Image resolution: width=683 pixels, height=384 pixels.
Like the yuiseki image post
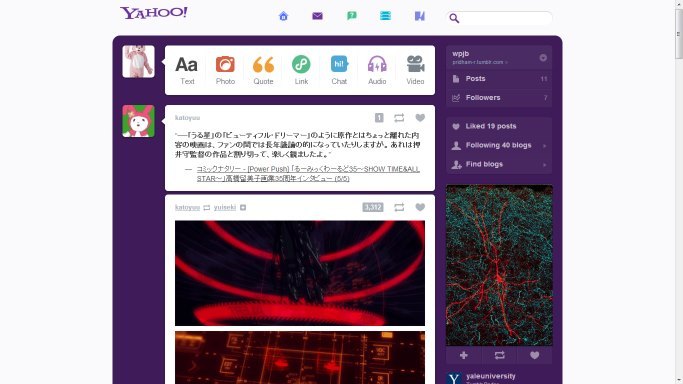(x=420, y=207)
